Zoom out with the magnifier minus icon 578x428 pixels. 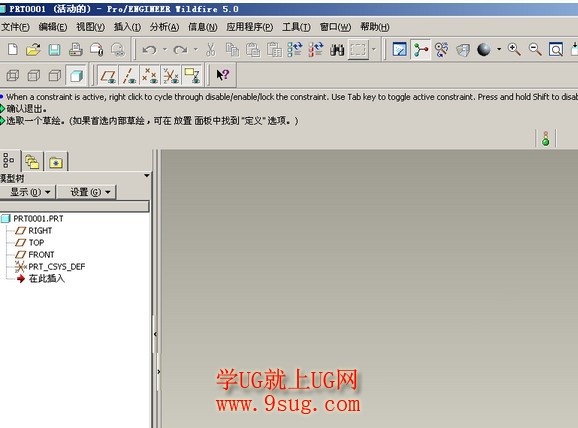pyautogui.click(x=535, y=49)
